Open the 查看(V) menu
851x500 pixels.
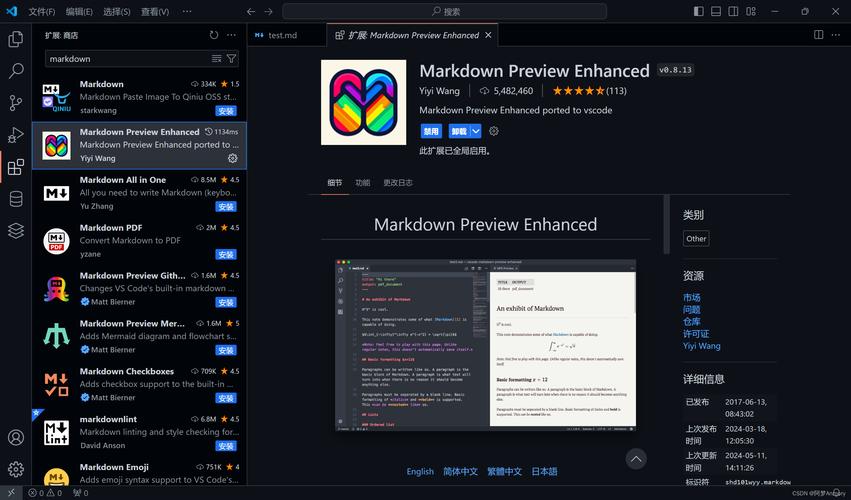point(155,11)
